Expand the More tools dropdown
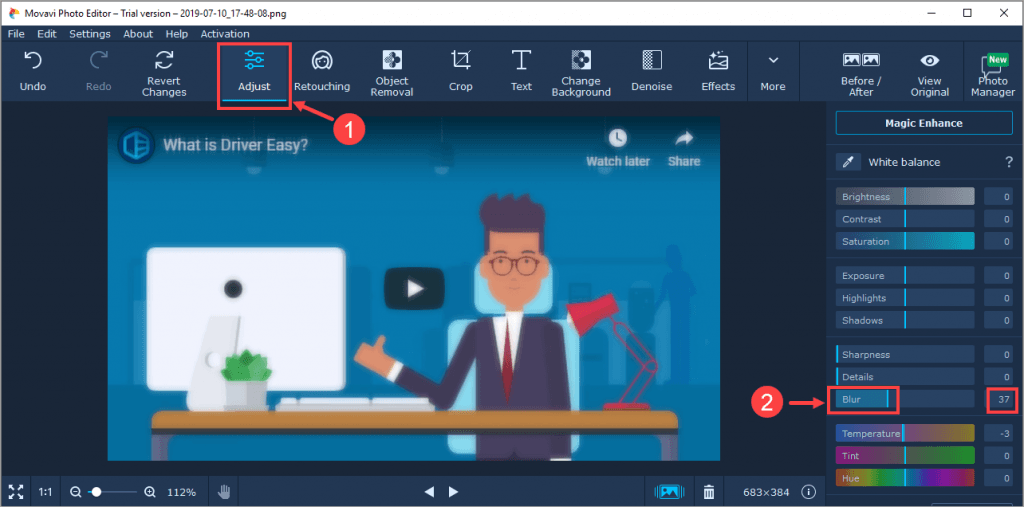 pyautogui.click(x=773, y=72)
